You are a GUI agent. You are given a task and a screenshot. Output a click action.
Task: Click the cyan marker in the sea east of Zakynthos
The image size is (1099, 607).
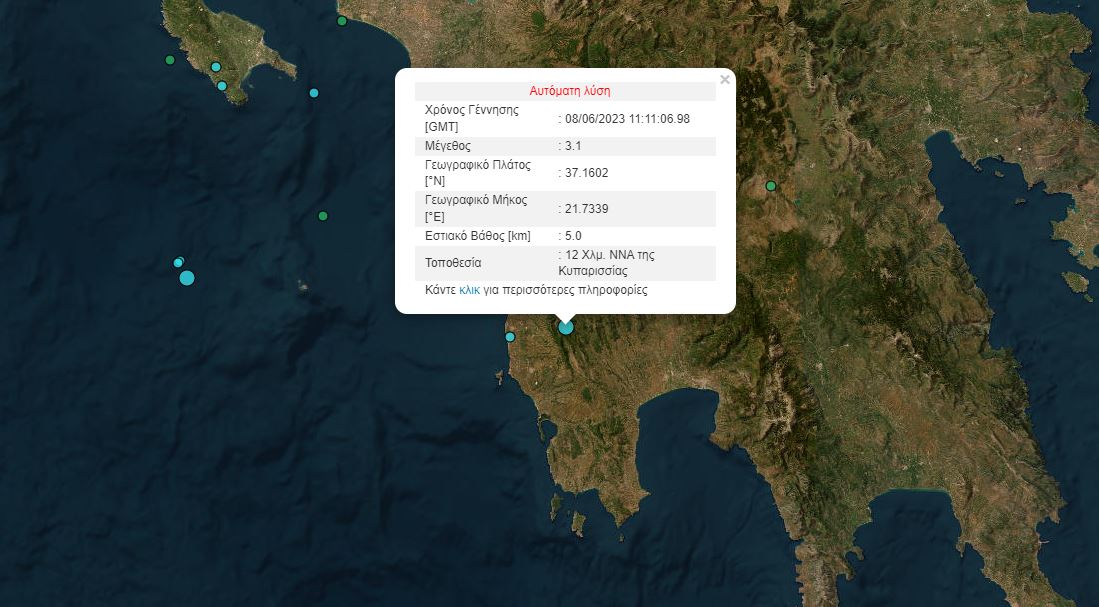[314, 93]
